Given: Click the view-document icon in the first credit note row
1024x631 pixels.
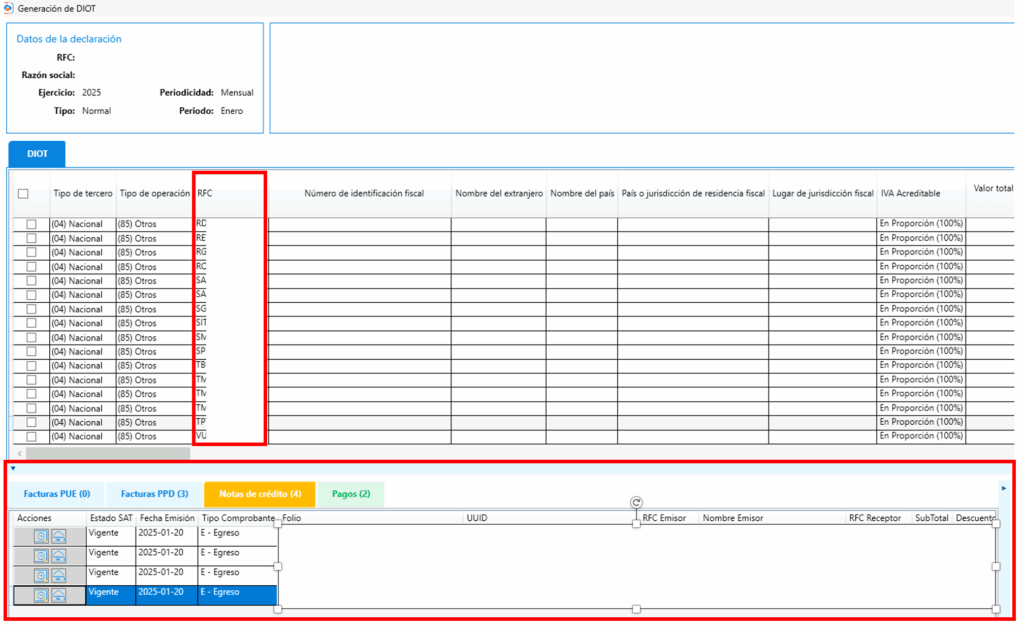Looking at the screenshot, I should [x=41, y=536].
